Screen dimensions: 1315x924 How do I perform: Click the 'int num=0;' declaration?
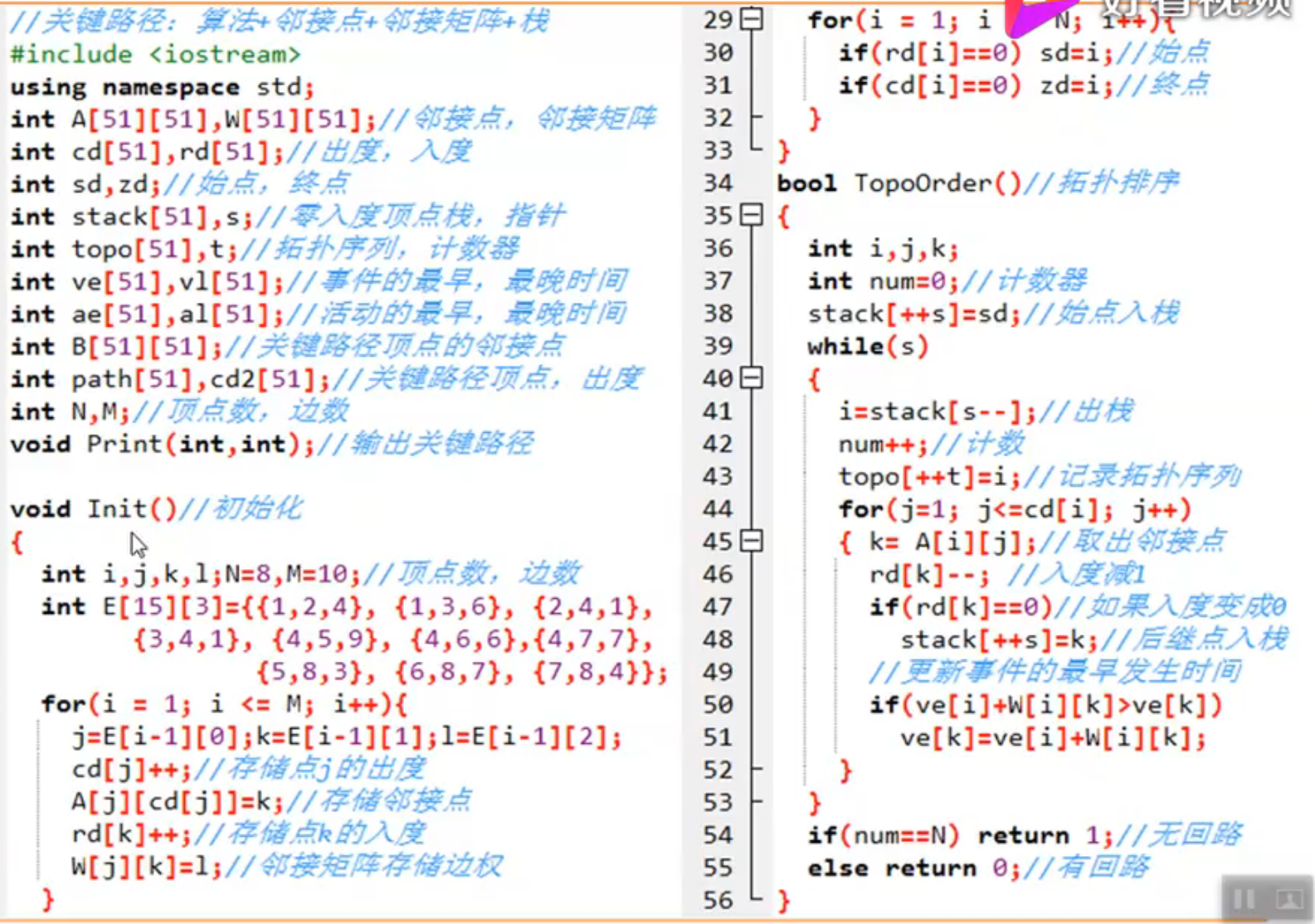(x=884, y=281)
